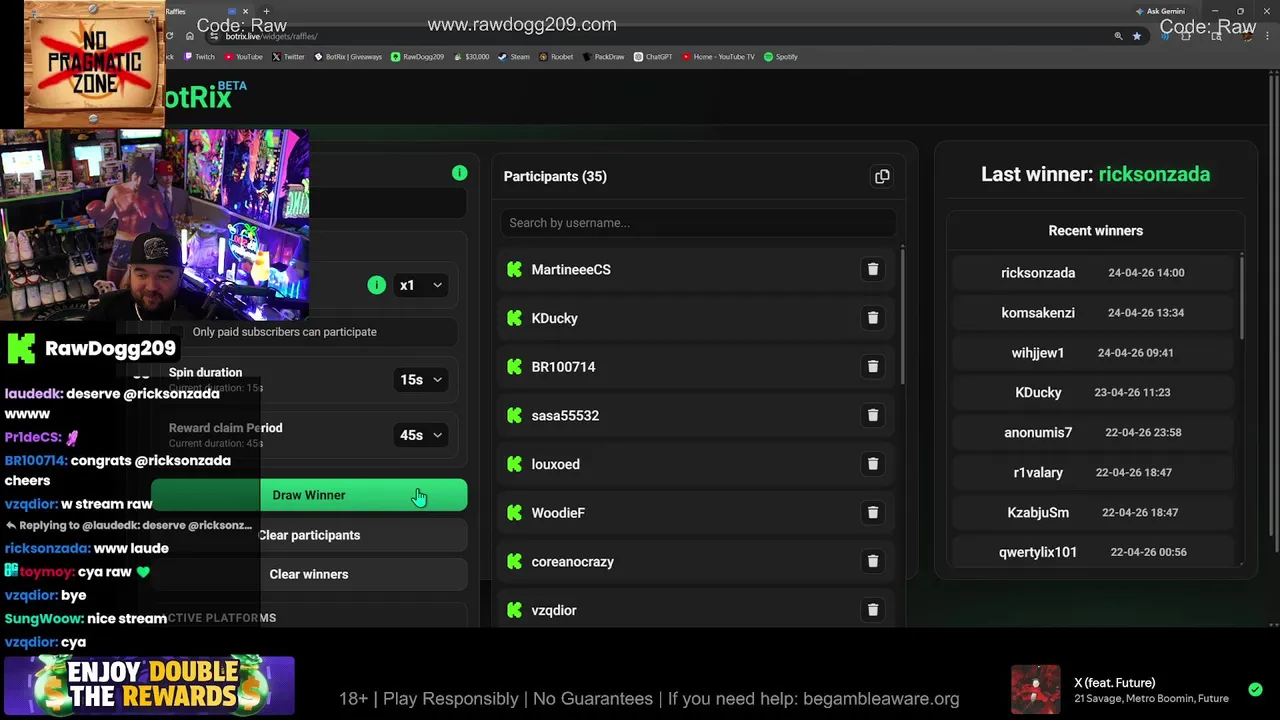Delete MartineeeCS from participants

[873, 269]
